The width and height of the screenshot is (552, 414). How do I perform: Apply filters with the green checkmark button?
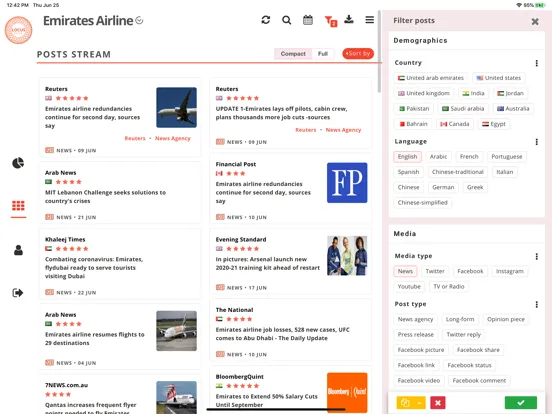[521, 402]
